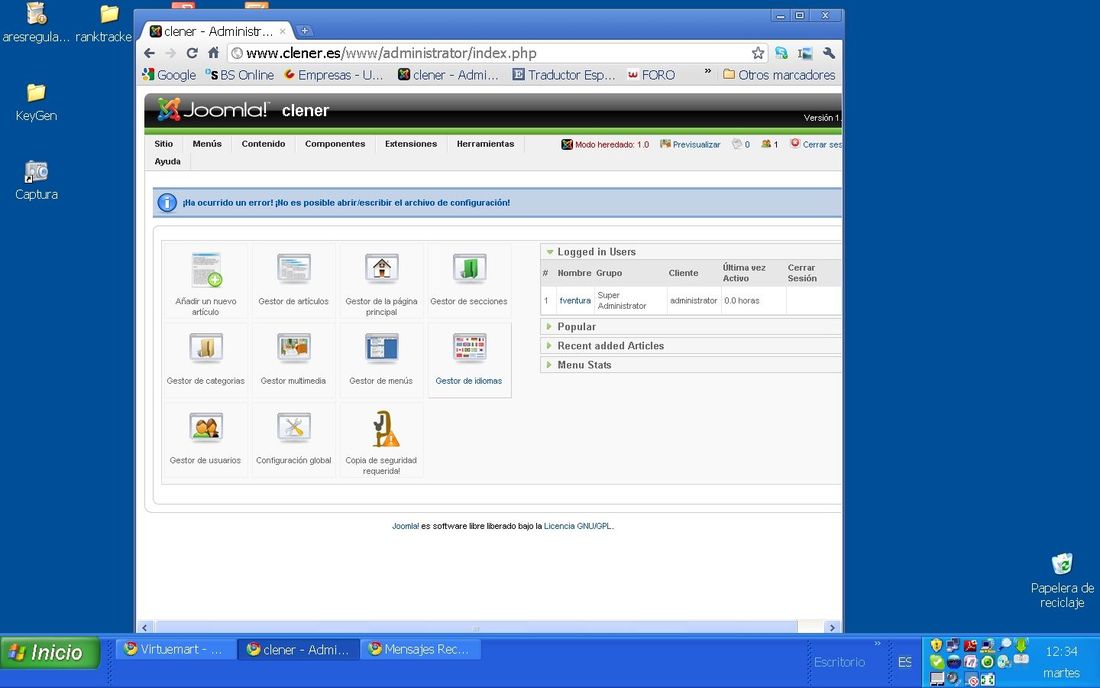Click the messages count 0 indicator
This screenshot has width=1100, height=688.
pyautogui.click(x=742, y=144)
